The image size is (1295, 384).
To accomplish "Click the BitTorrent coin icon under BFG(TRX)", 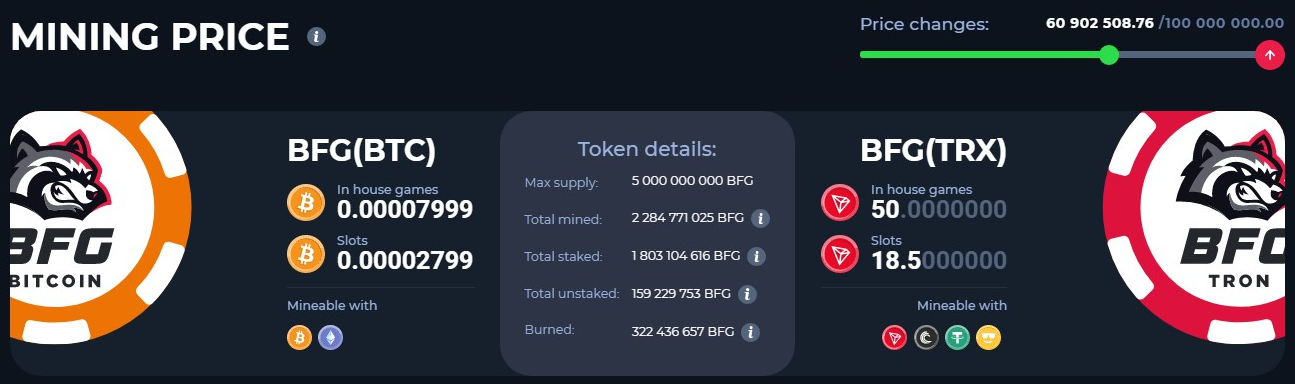I will pos(926,338).
